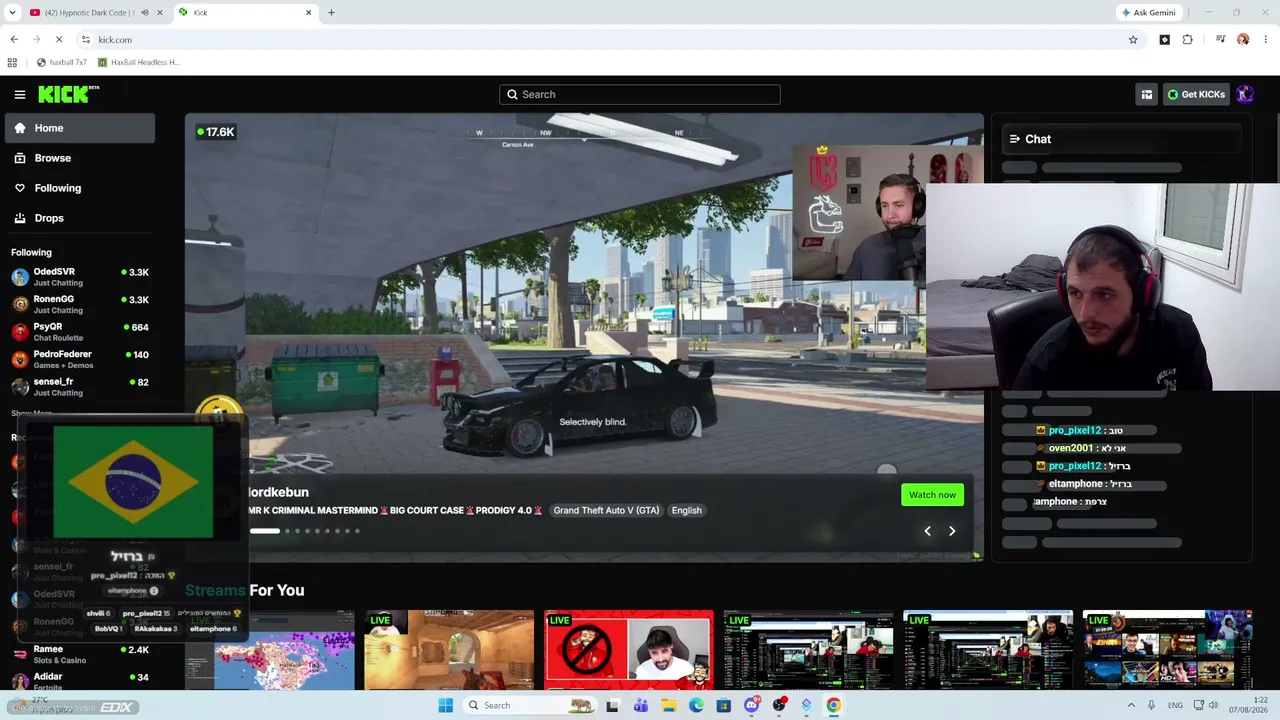Open Chrome apps grid in bookmarks bar
The height and width of the screenshot is (720, 1280).
coord(12,62)
